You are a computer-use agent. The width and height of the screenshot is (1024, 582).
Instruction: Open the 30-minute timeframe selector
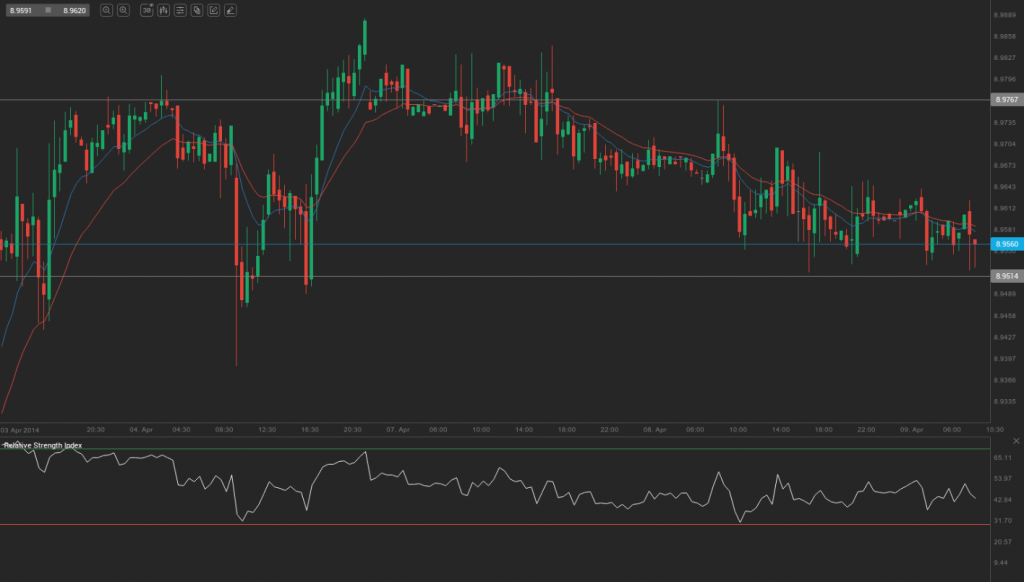tap(146, 10)
